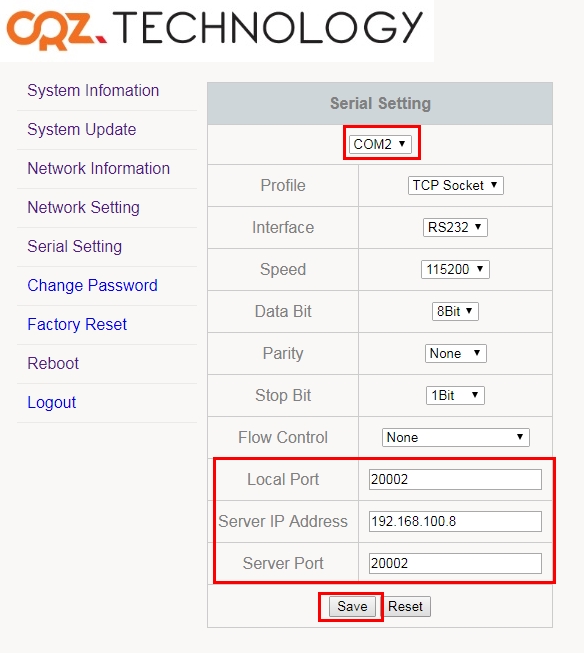This screenshot has height=653, width=584.
Task: Open the Data Bit 8Bit dropdown
Action: coord(455,312)
